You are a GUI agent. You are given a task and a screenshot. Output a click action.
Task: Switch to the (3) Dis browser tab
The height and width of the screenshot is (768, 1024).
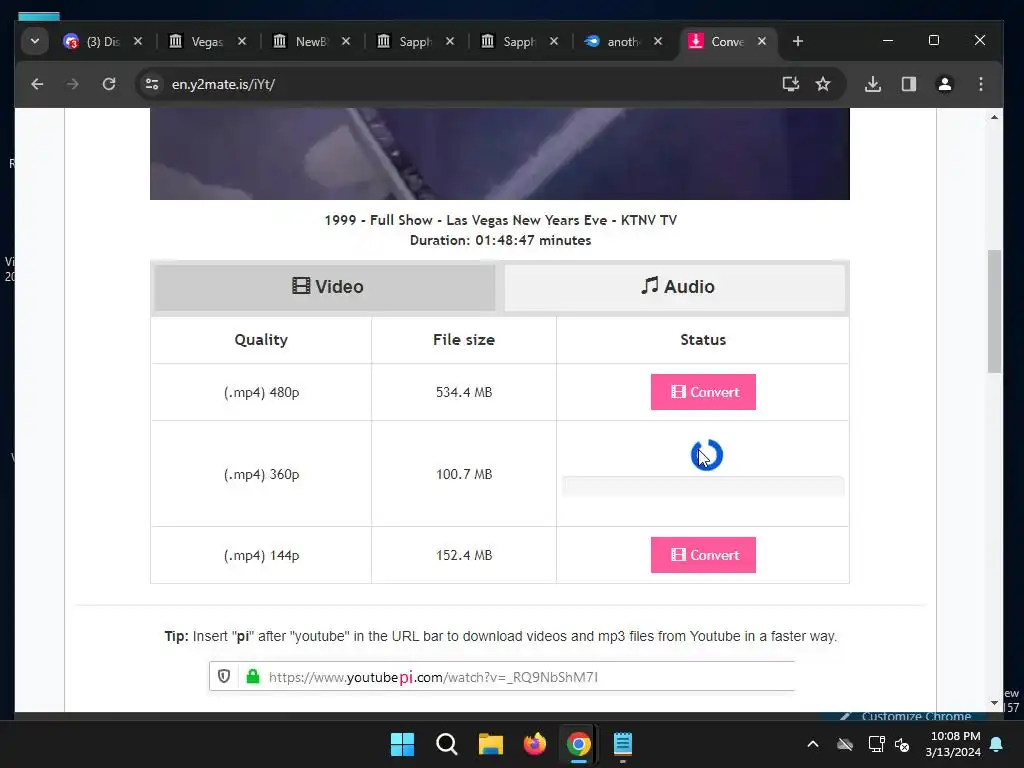pyautogui.click(x=103, y=41)
